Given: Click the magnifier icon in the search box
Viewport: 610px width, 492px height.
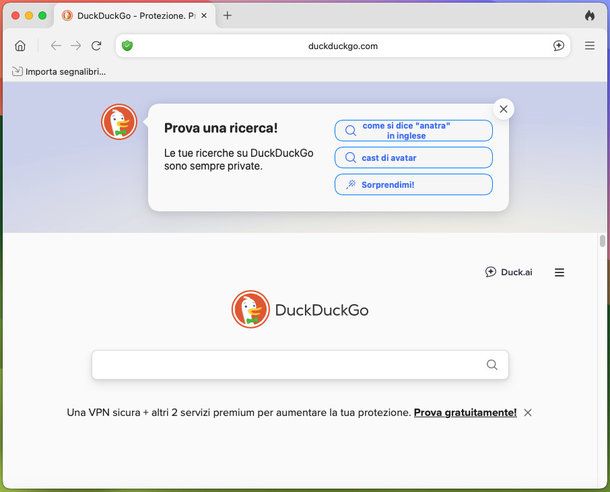Looking at the screenshot, I should (492, 365).
